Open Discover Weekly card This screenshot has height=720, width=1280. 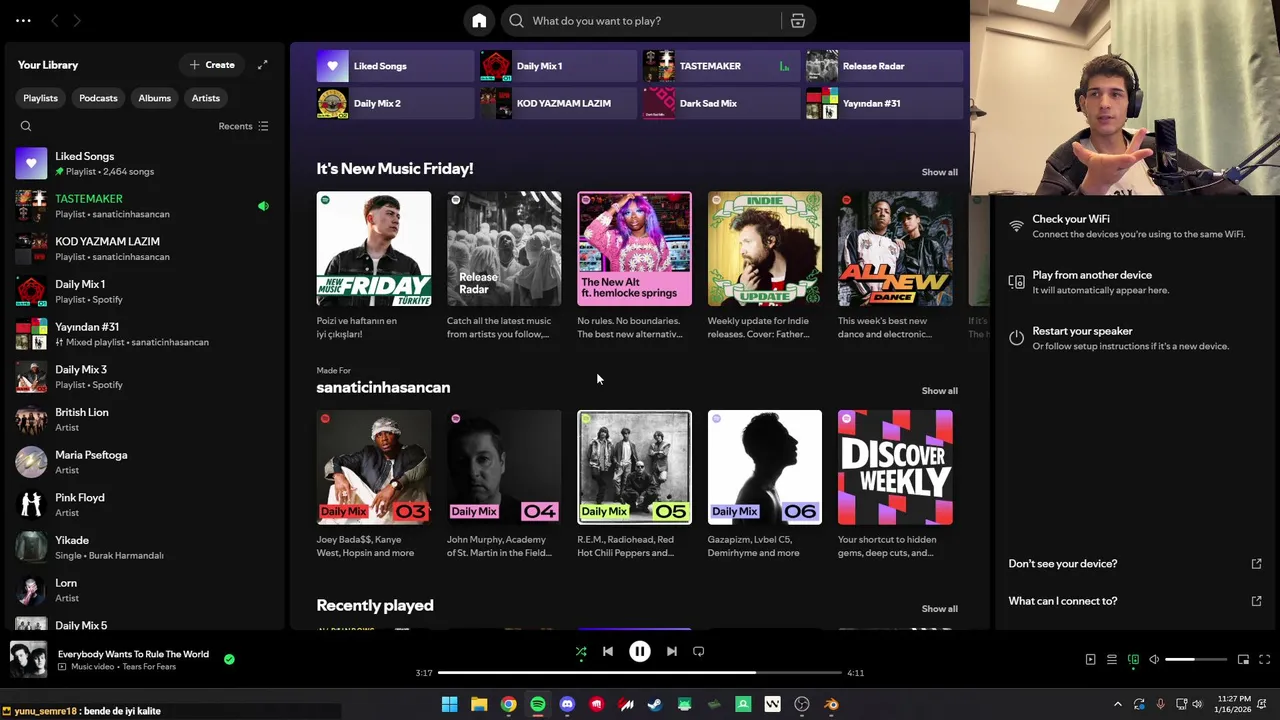(x=895, y=467)
